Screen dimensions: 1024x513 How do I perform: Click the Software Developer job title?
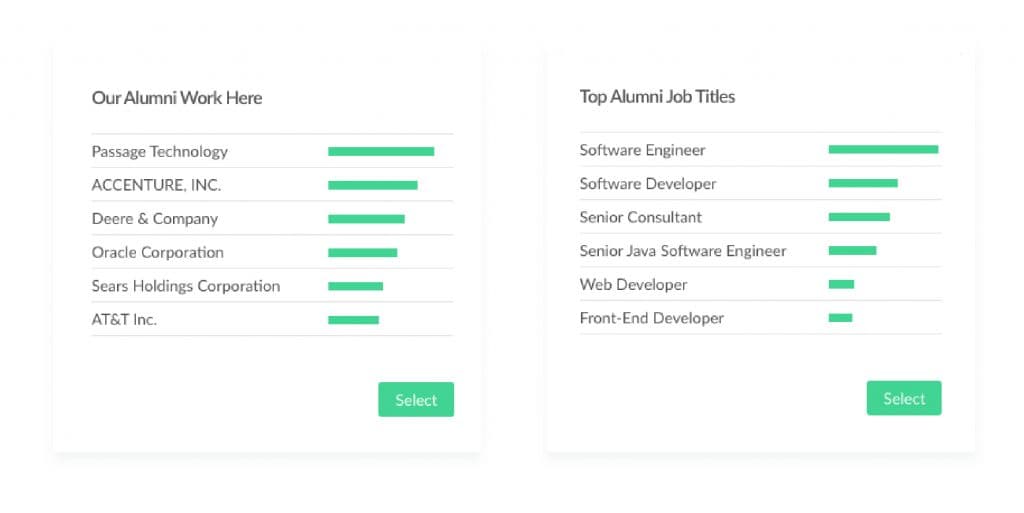648,184
